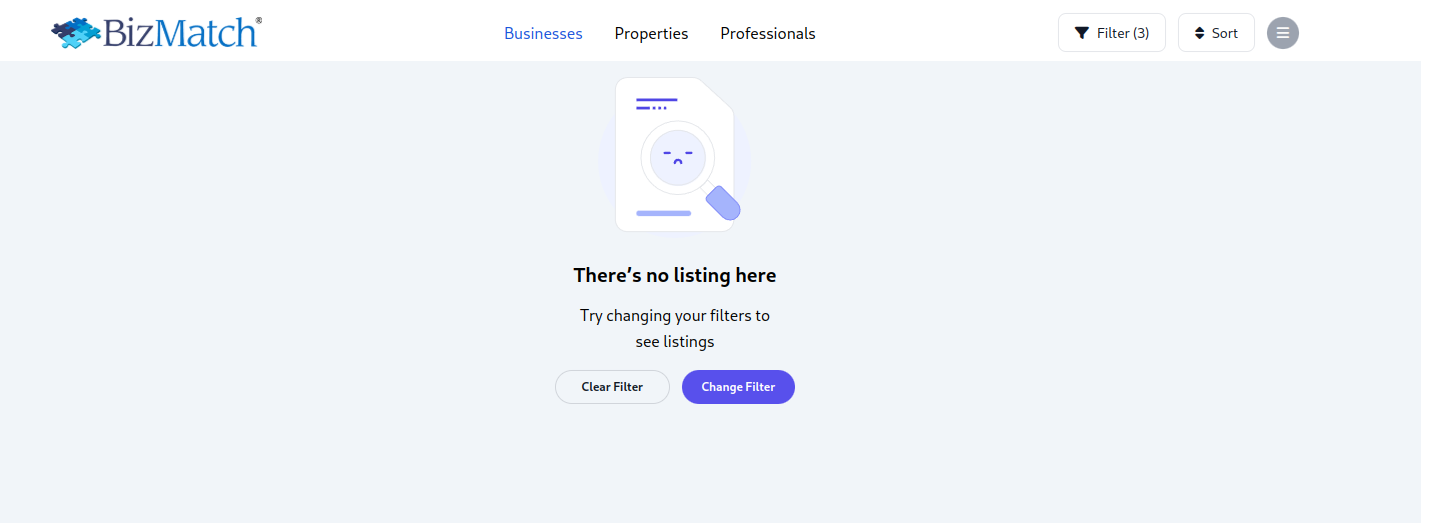
Task: Click the bottom line of the document illustration
Action: [663, 213]
